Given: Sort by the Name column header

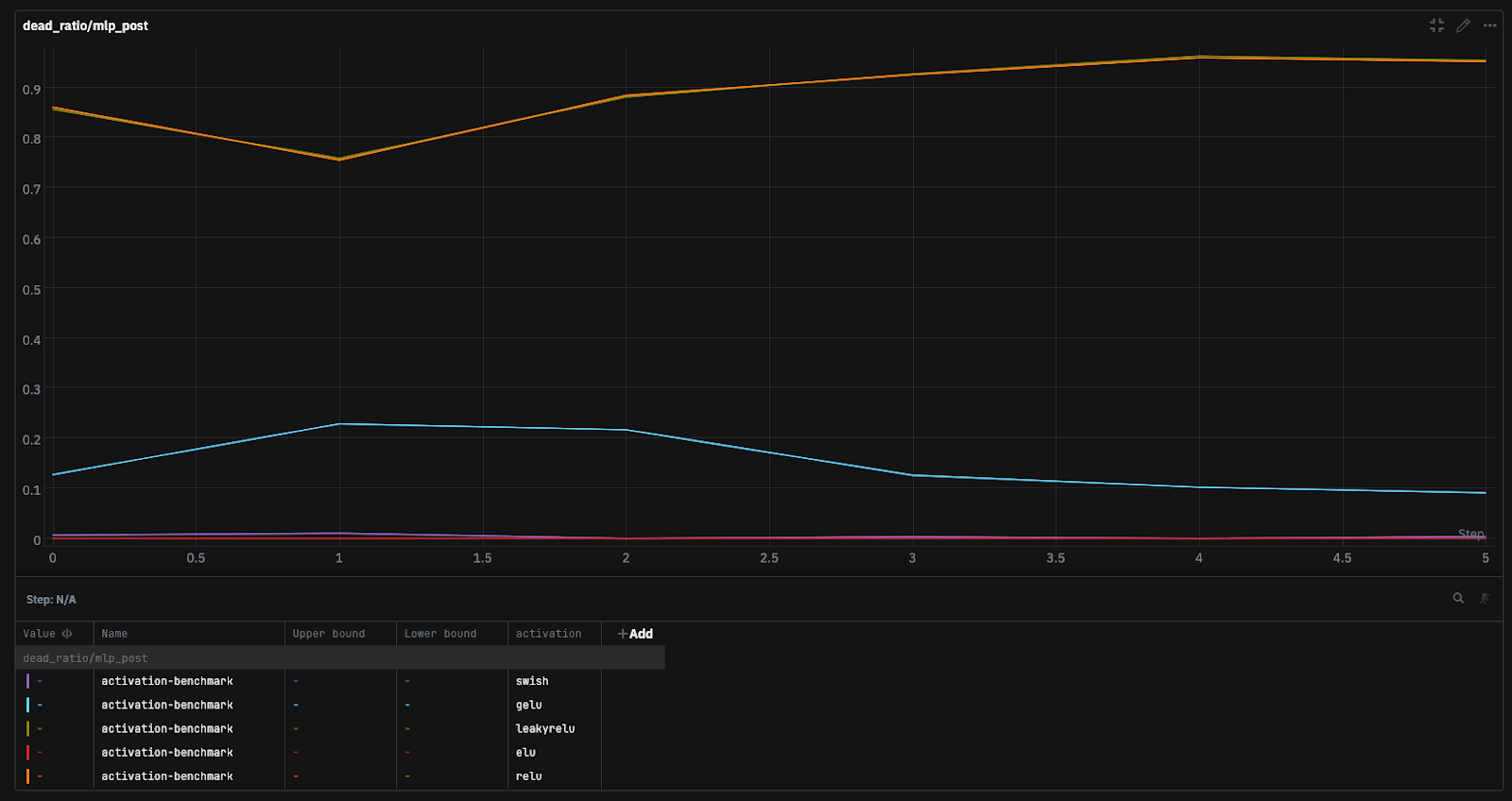Looking at the screenshot, I should point(114,634).
